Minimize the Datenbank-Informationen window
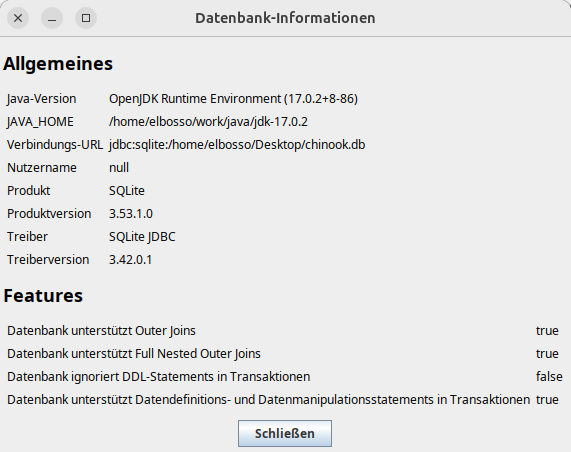The image size is (571, 452). 52,18
